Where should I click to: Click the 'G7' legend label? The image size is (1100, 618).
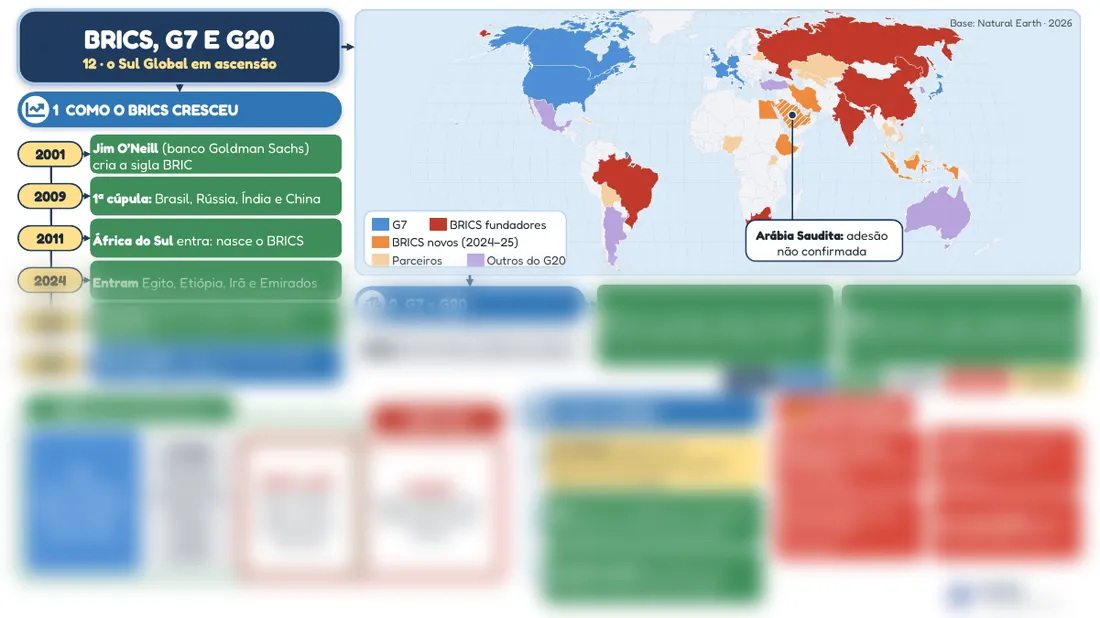coord(399,224)
